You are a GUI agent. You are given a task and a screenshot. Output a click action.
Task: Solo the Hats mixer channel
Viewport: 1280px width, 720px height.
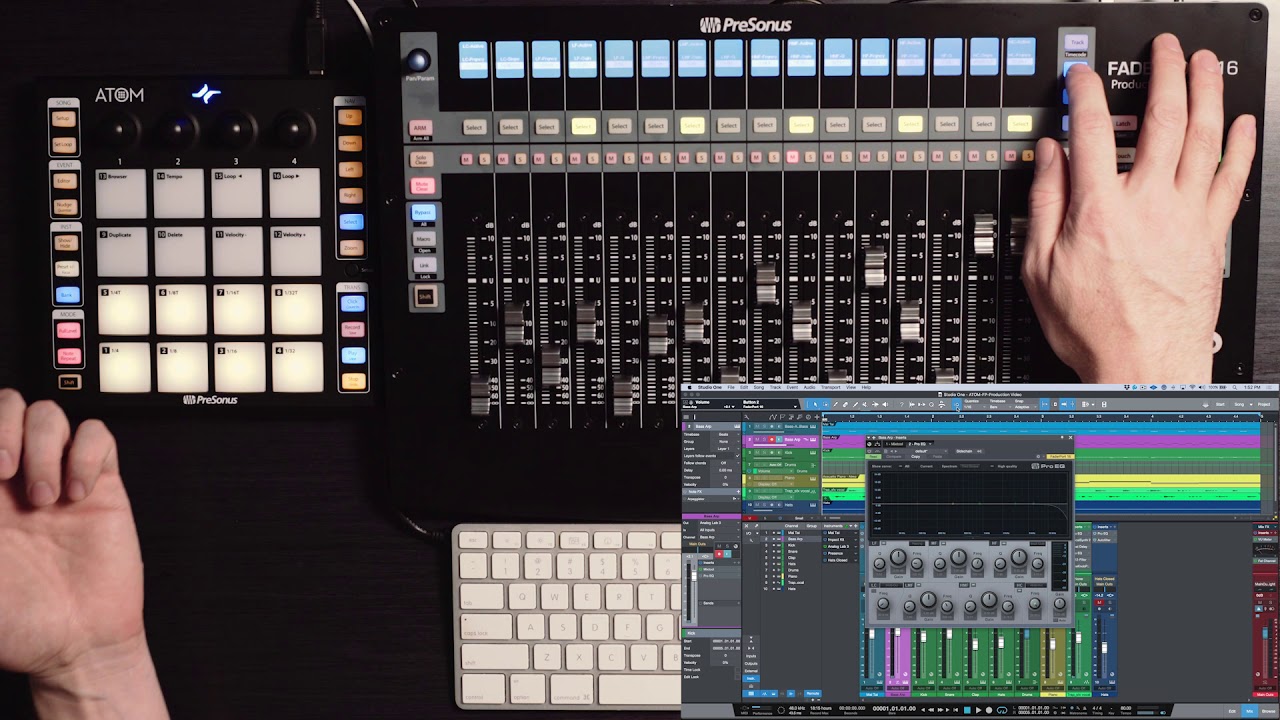point(1110,602)
